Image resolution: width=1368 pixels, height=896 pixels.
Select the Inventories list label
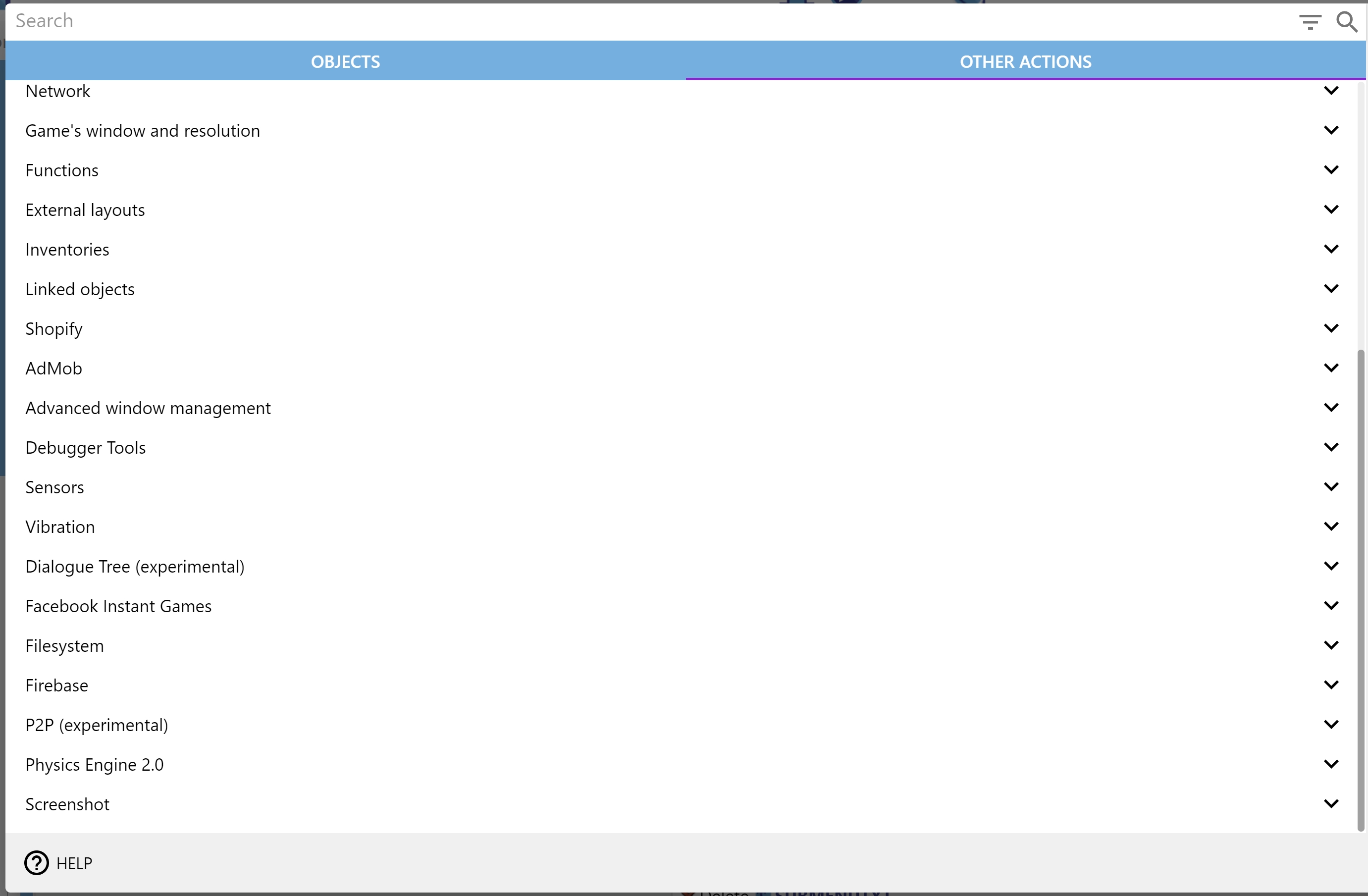[x=67, y=250]
